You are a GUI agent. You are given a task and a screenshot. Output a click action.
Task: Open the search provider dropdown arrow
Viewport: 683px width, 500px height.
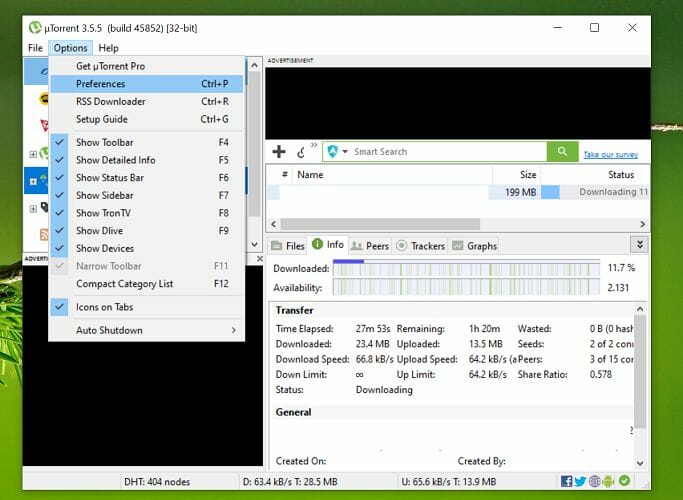click(345, 152)
